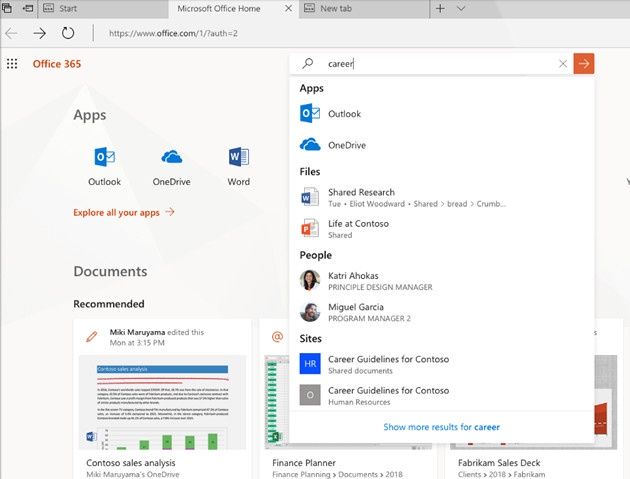Screen dimensions: 630x479
Task: Switch to the New tab browser tab
Action: (x=364, y=8)
